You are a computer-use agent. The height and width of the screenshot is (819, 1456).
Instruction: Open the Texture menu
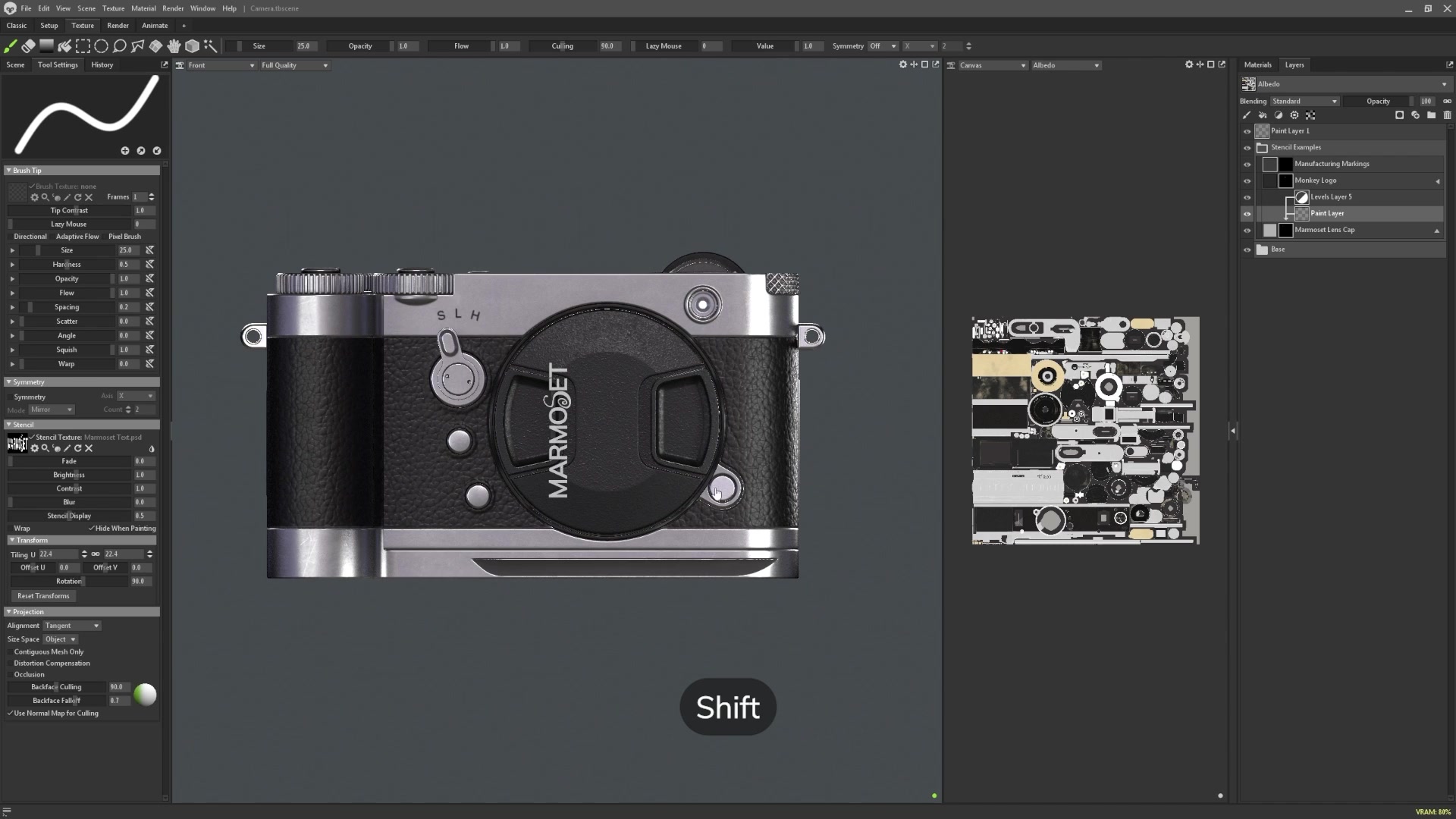coord(113,8)
